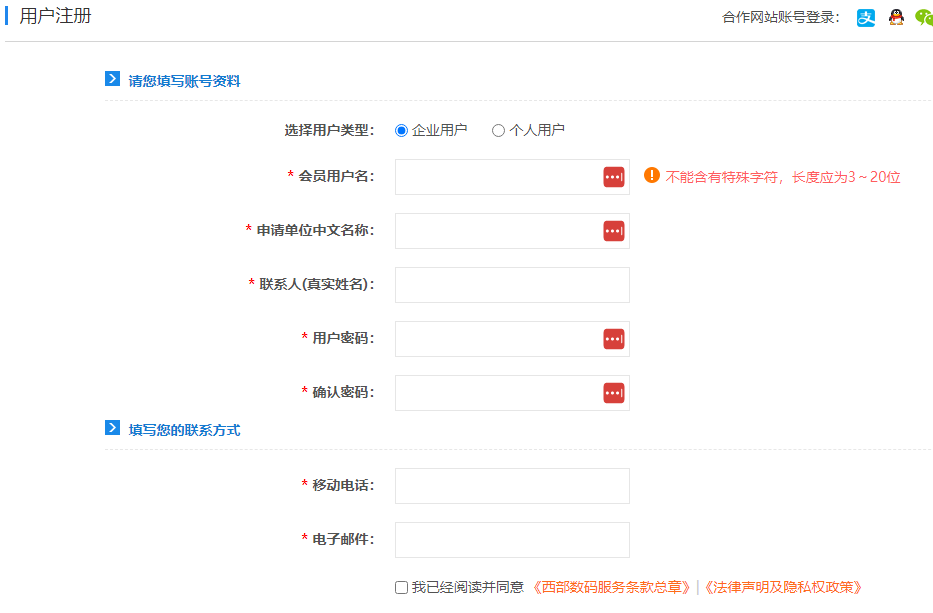Open the 法律声明及隐私权政策 link
933x613 pixels.
[x=784, y=588]
